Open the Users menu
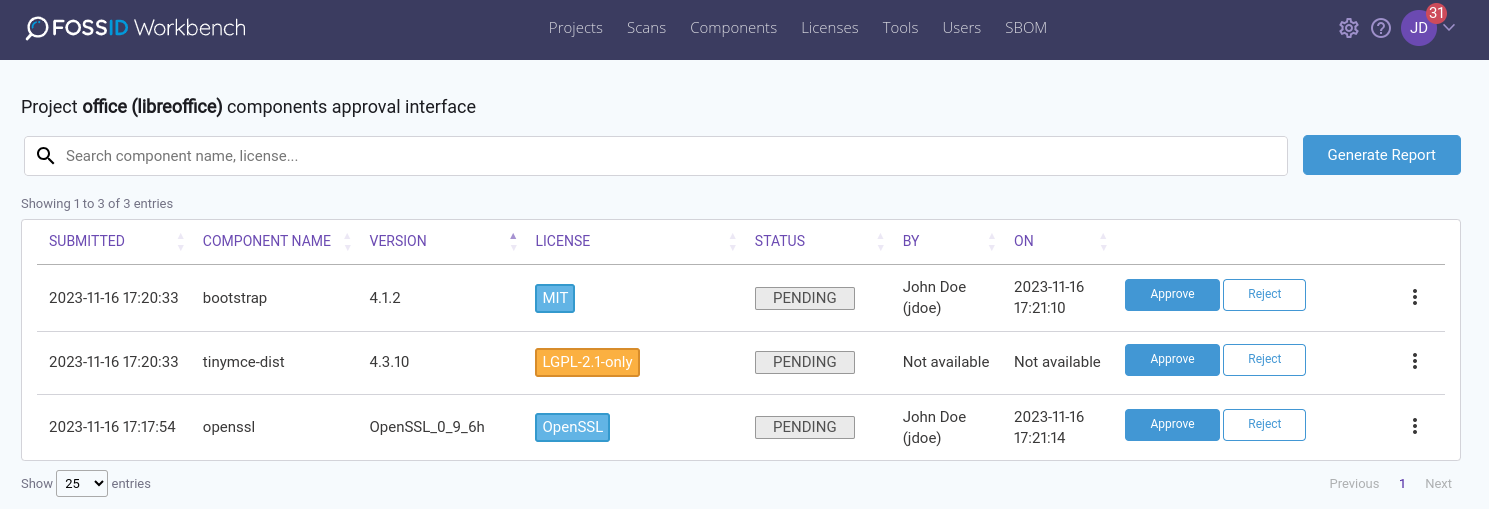The height and width of the screenshot is (509, 1489). point(962,28)
